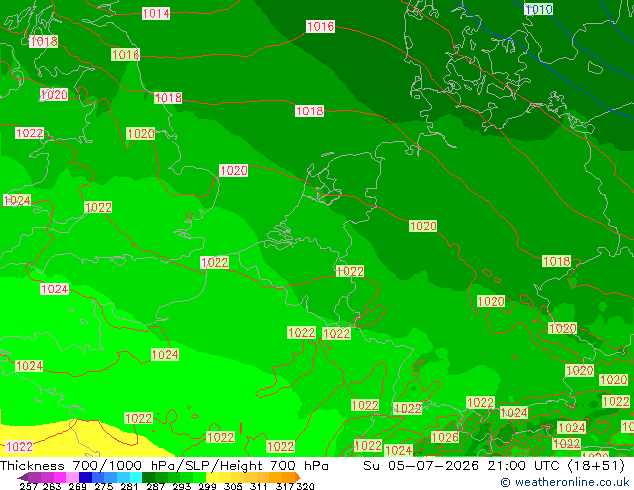Viewport: 634px width, 490px height.
Task: Click the legend value 320
Action: pos(305,486)
